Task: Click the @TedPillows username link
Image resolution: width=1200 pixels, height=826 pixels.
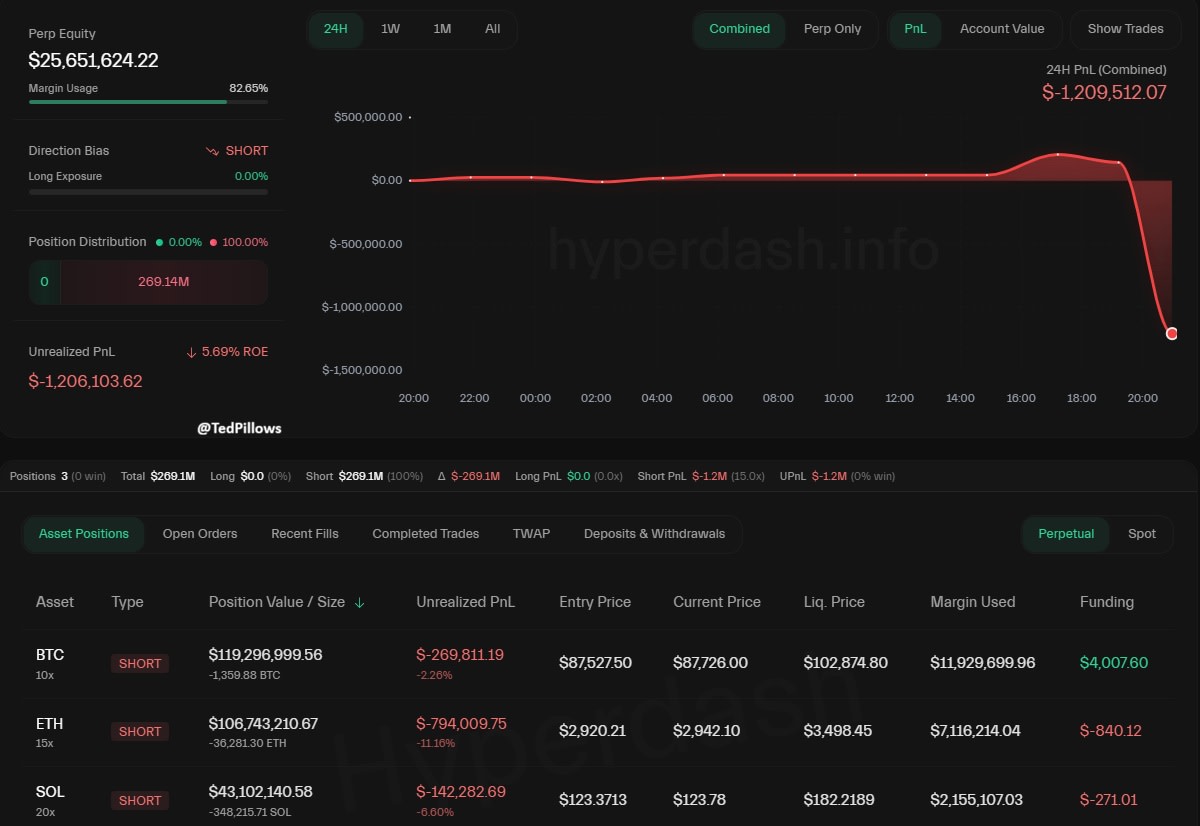Action: pos(238,427)
